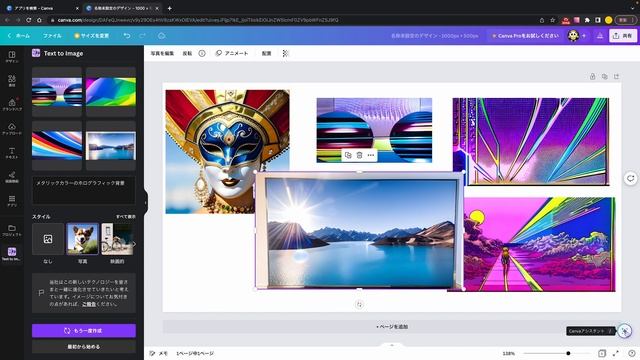The height and width of the screenshot is (360, 640).
Task: Open the Apps (アプリ) sidebar panel
Action: 12,201
